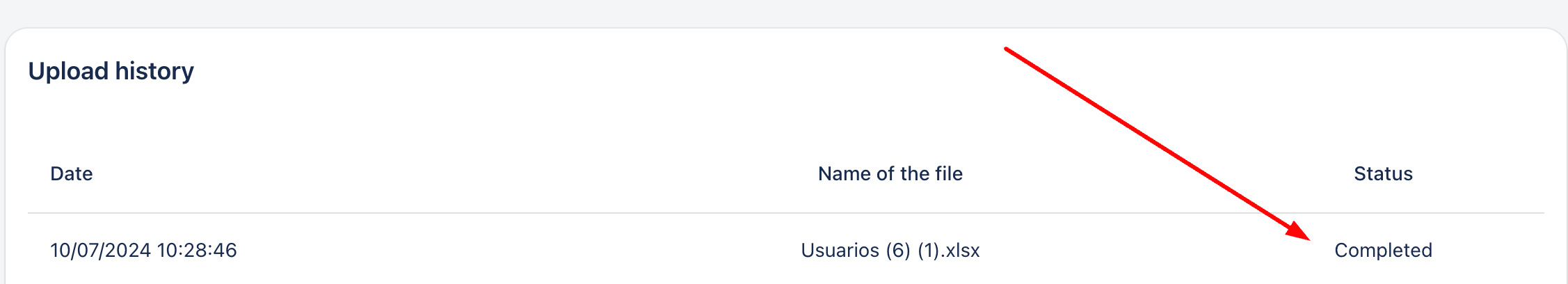This screenshot has height=284, width=1568.
Task: Click the Completed status text
Action: point(1383,251)
